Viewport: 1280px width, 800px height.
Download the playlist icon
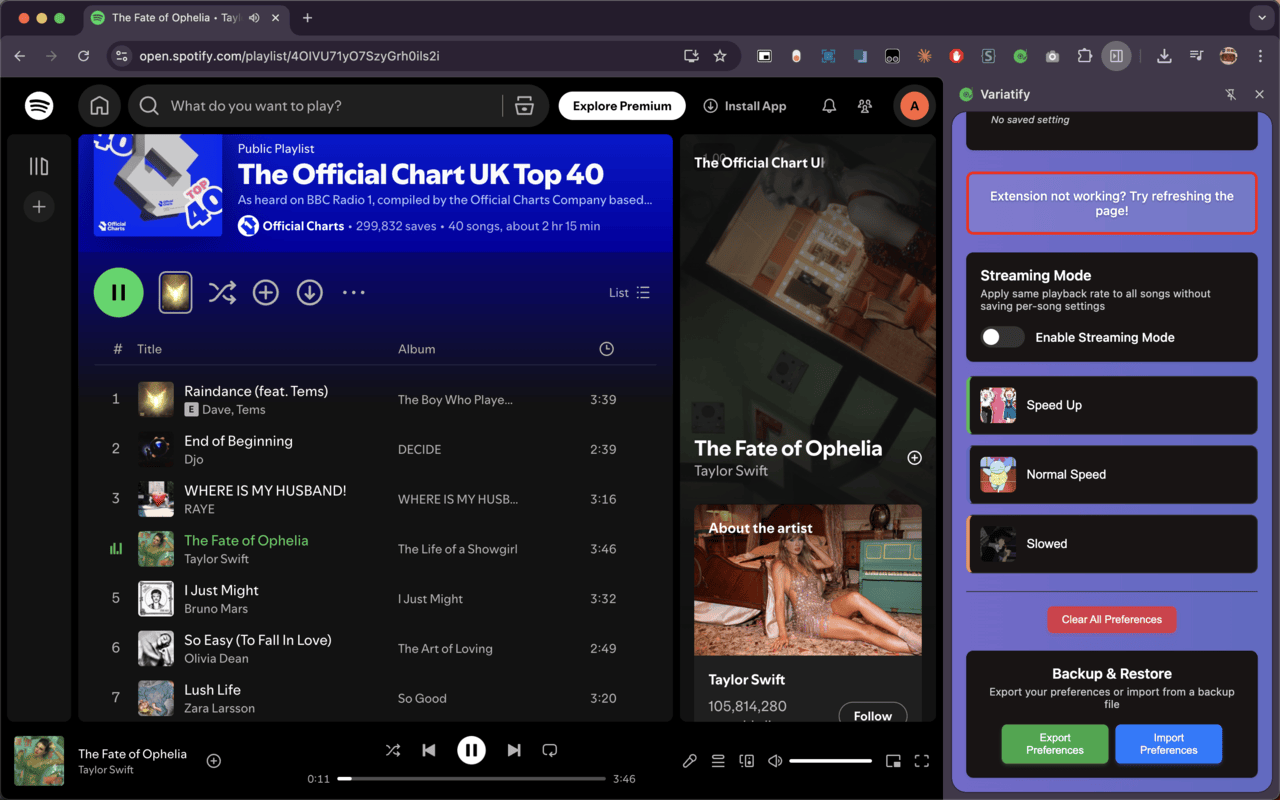[310, 293]
